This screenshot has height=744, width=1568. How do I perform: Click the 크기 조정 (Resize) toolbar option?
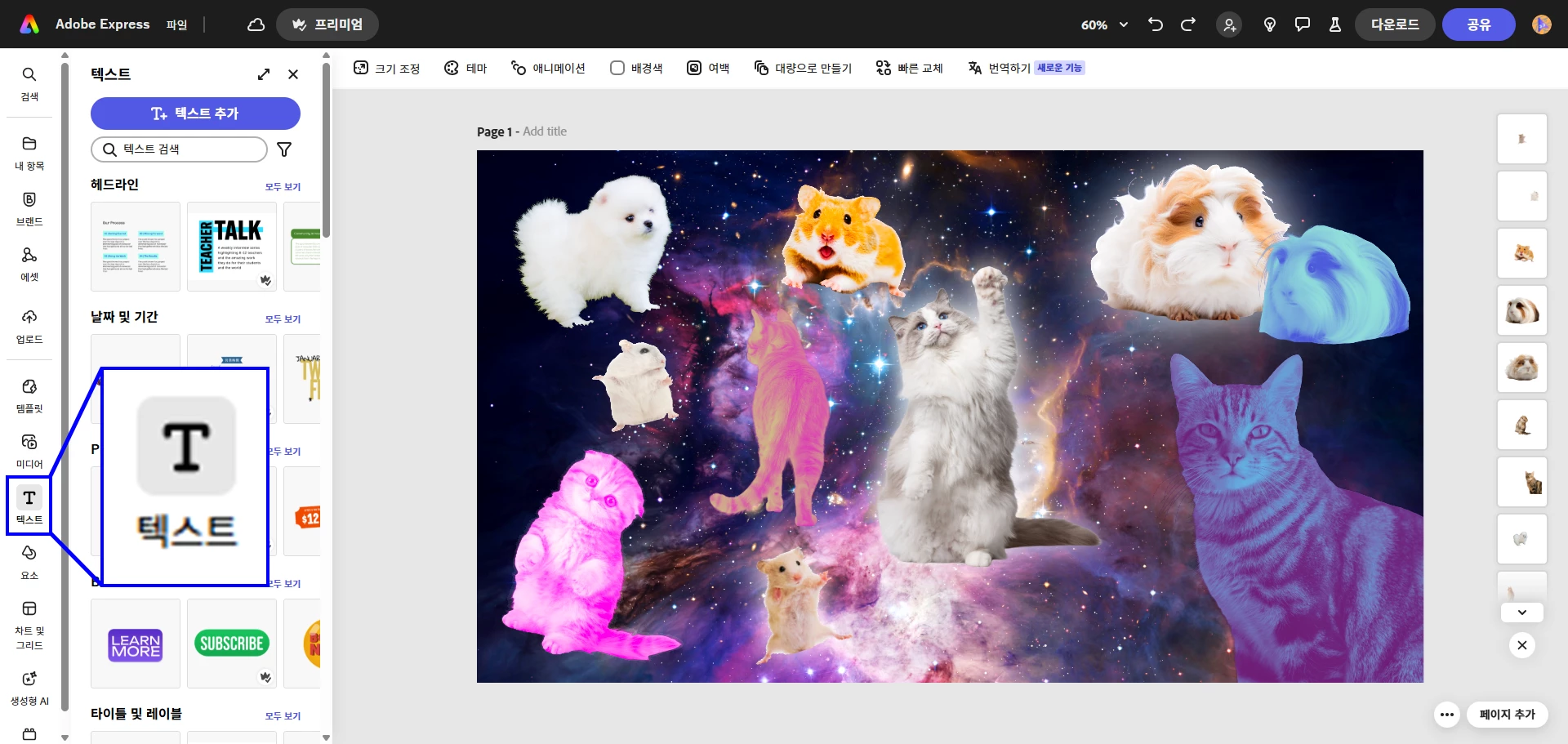387,69
